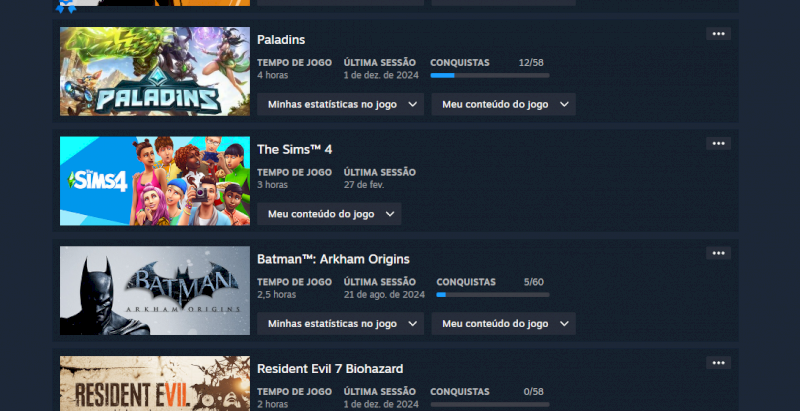Open the Paladins game title link
The height and width of the screenshot is (411, 800).
point(281,40)
